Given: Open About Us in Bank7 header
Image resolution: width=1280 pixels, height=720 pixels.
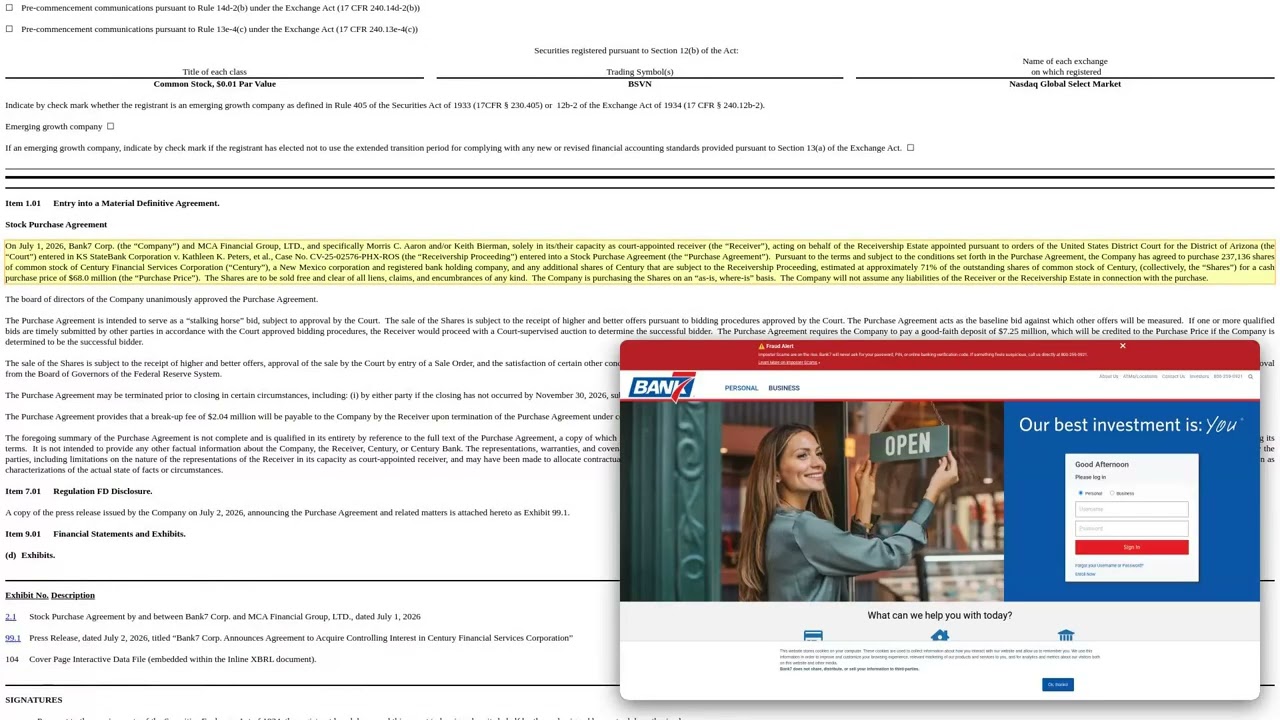Looking at the screenshot, I should click(1108, 377).
